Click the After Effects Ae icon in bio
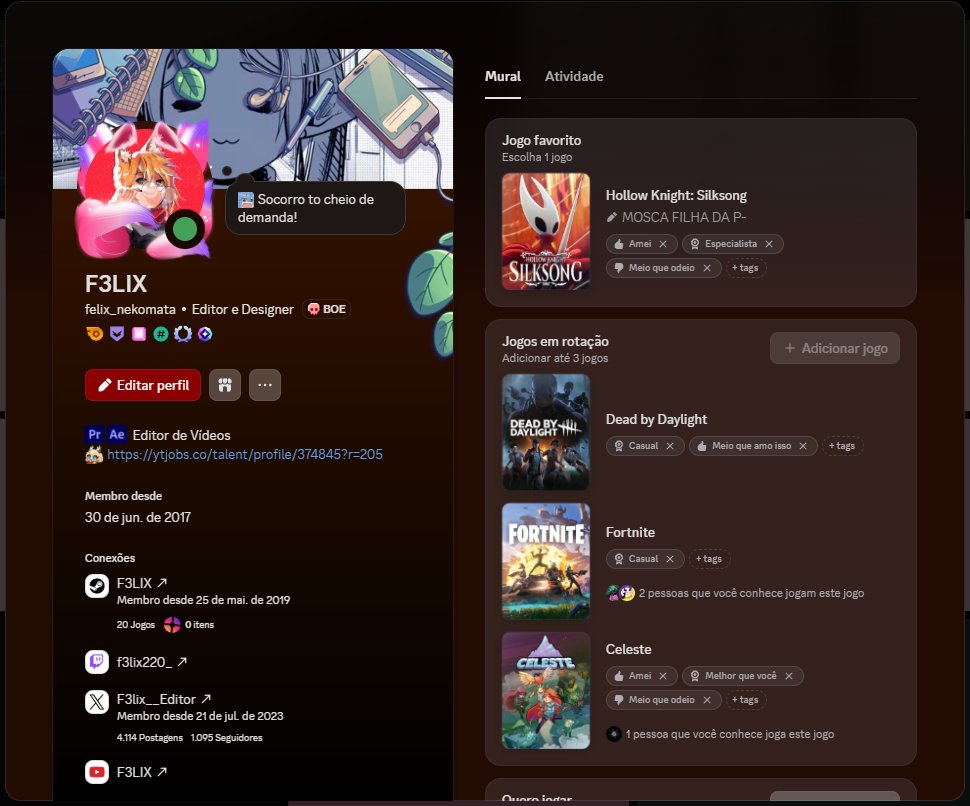The image size is (970, 806). pyautogui.click(x=117, y=434)
